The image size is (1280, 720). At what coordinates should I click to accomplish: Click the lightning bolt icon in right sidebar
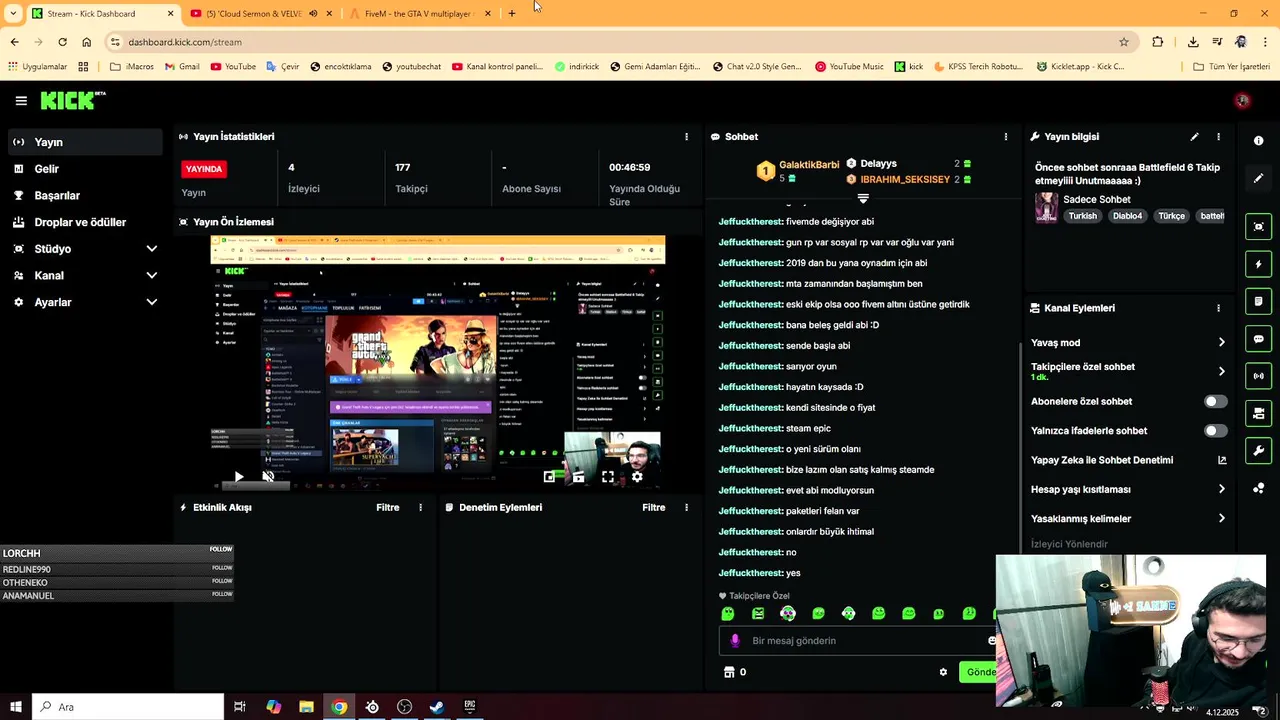coord(1258,264)
